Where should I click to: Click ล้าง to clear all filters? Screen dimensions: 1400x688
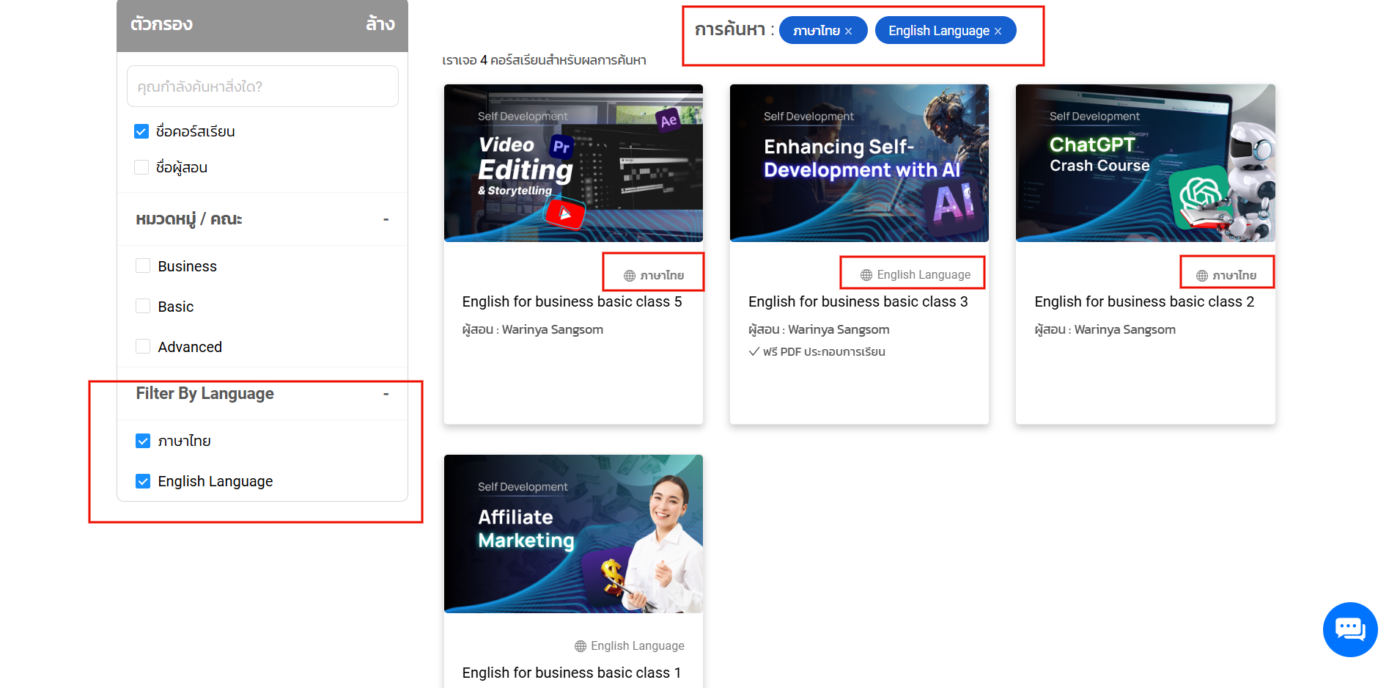pos(380,24)
